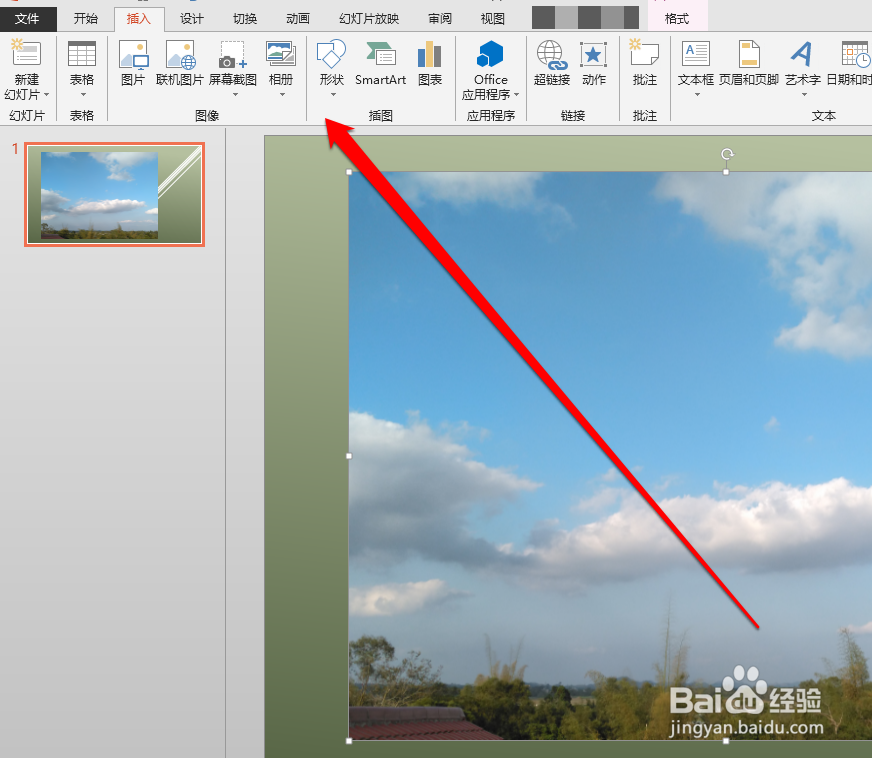The width and height of the screenshot is (872, 758).
Task: Click the New Slide (新建幻灯片) icon
Action: pyautogui.click(x=26, y=53)
